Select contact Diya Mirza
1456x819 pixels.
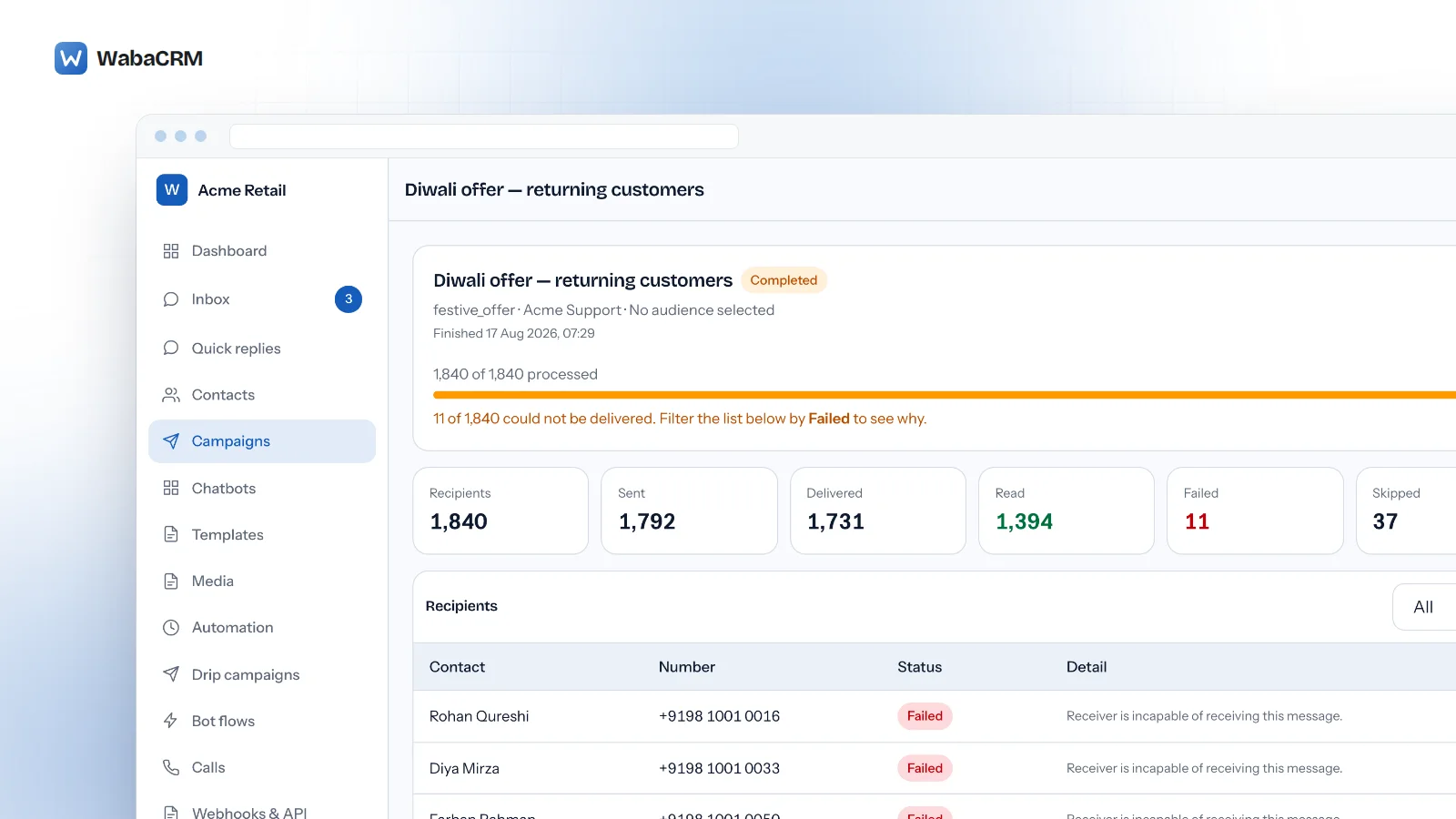464,768
